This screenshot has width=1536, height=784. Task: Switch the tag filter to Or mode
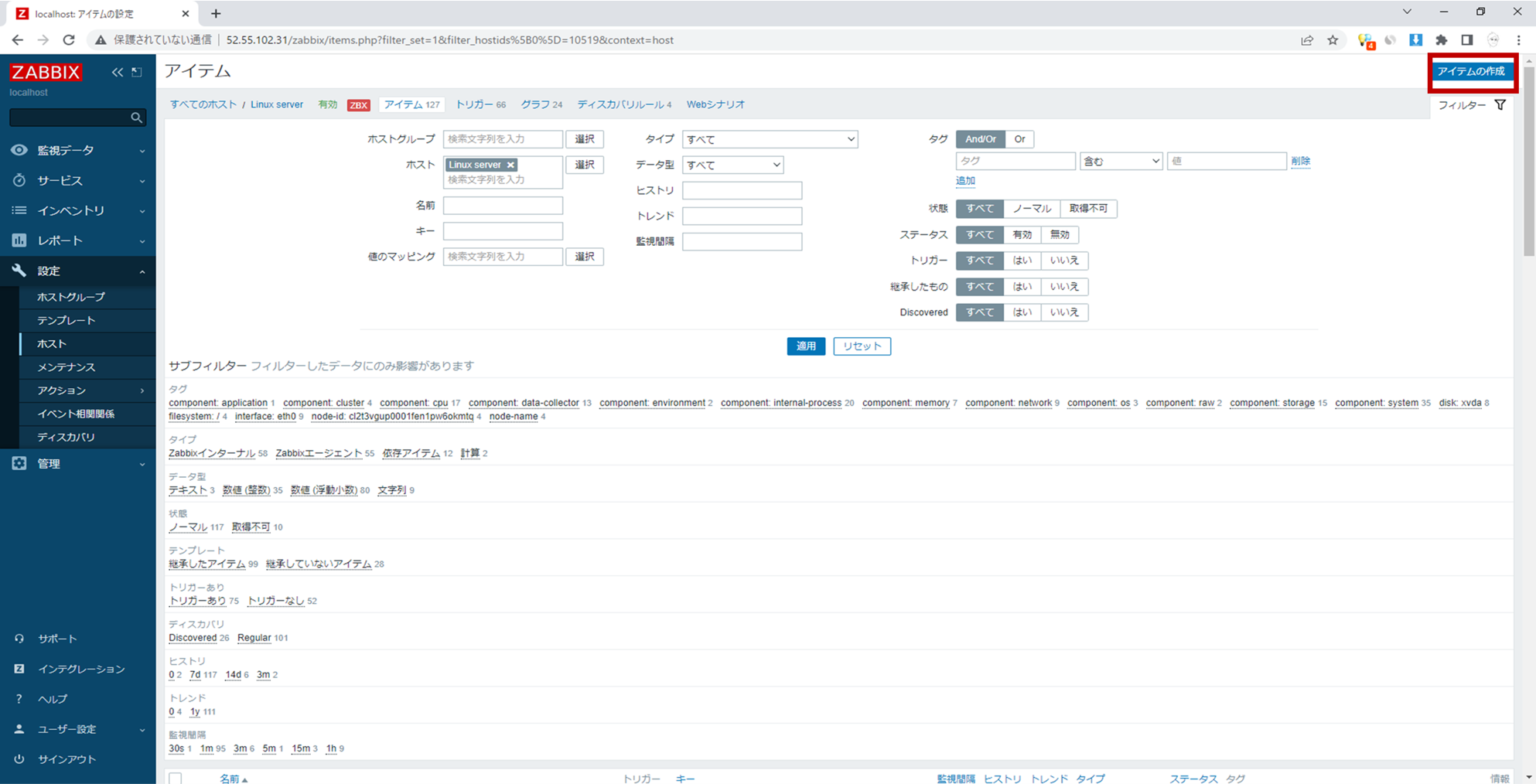1020,139
